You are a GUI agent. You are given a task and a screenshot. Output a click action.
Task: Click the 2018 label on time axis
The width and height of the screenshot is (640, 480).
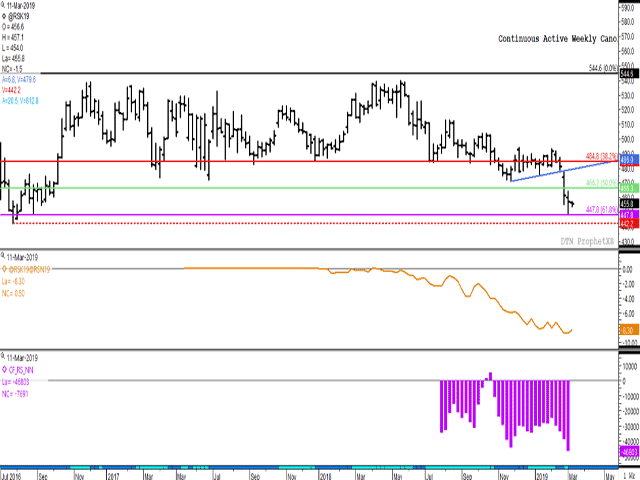click(x=325, y=476)
